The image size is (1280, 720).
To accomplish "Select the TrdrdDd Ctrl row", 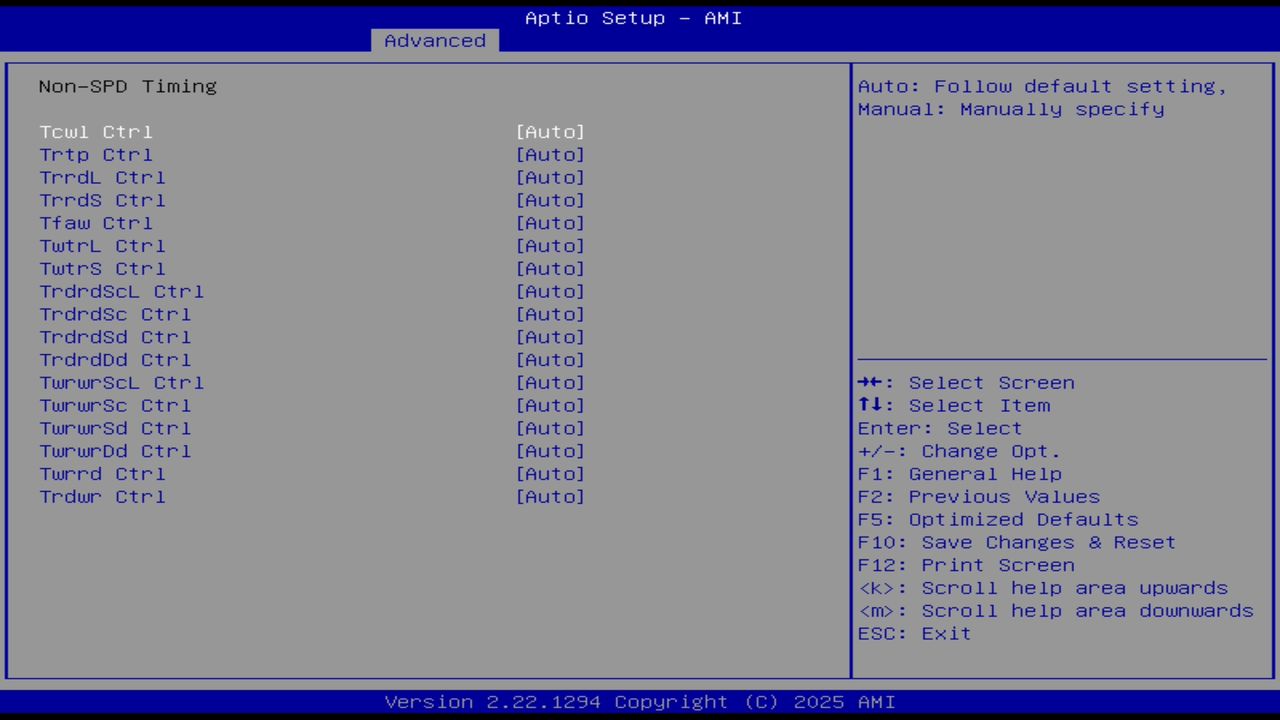I will tap(550, 359).
